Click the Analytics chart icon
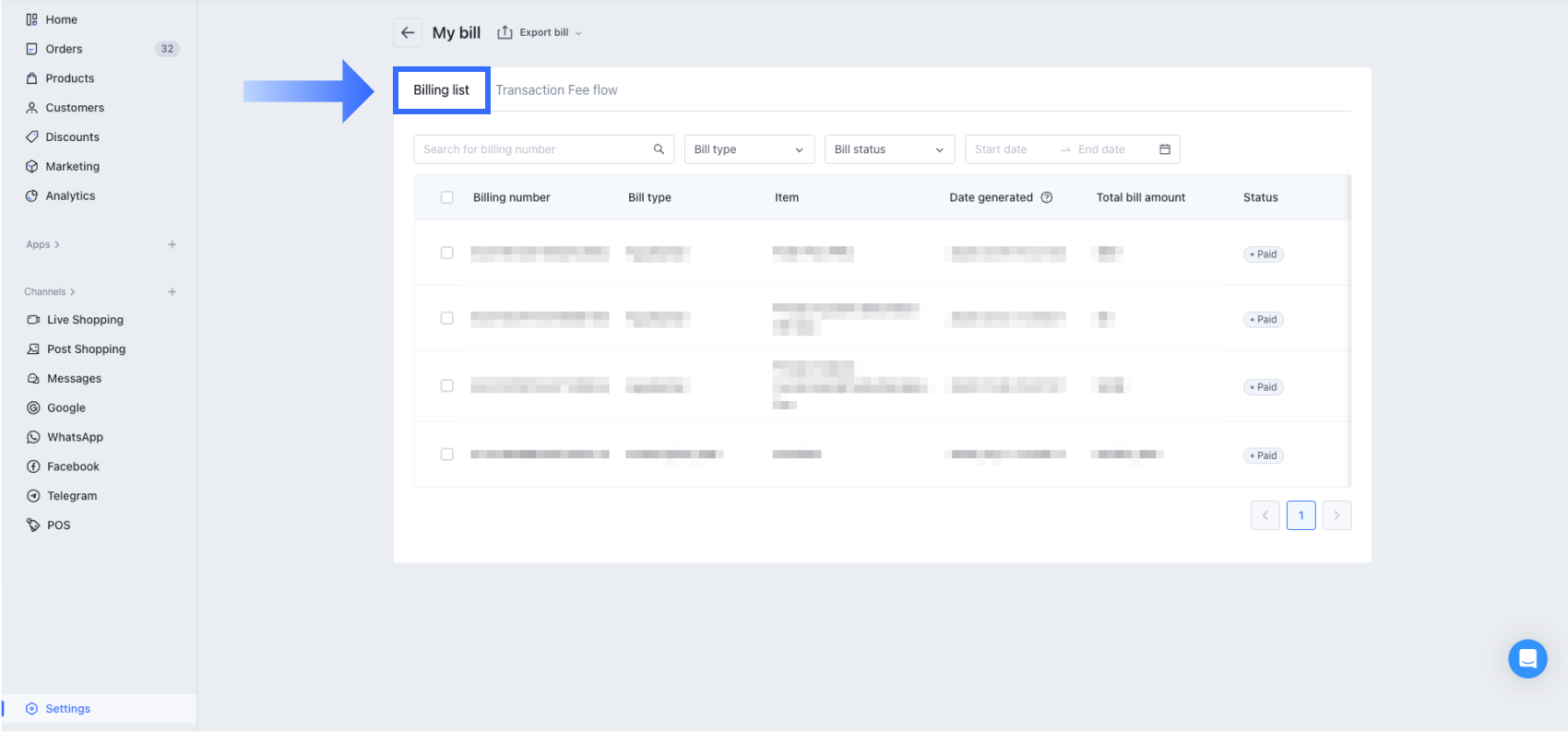The width and height of the screenshot is (1568, 732). (31, 196)
